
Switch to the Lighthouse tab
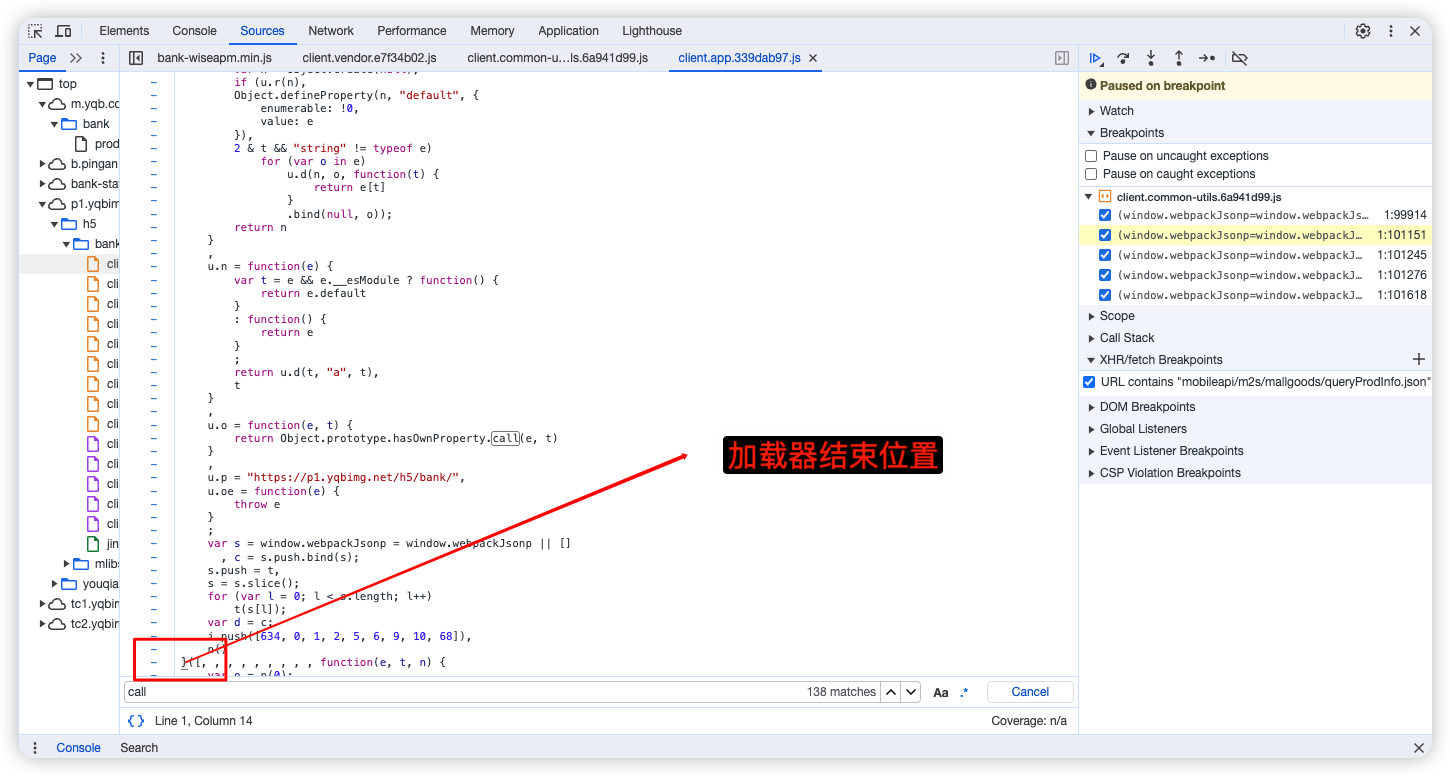pyautogui.click(x=652, y=31)
